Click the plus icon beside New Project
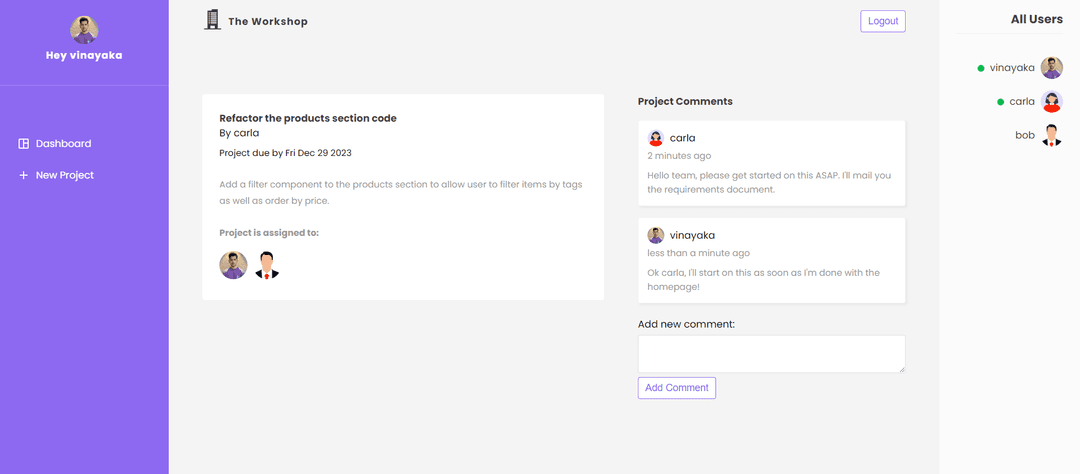1080x474 pixels. [x=23, y=176]
